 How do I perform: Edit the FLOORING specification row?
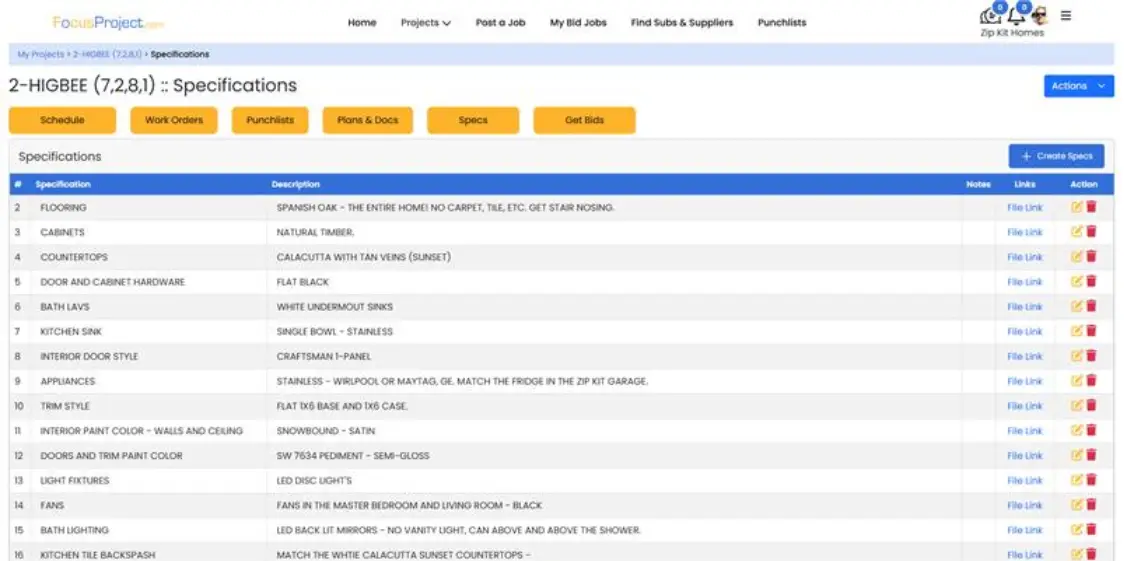tap(1076, 207)
